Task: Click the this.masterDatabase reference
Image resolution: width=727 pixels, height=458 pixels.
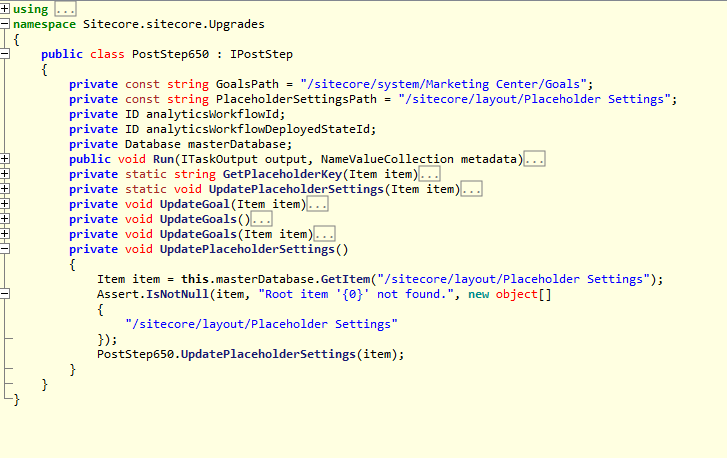Action: click(x=247, y=279)
